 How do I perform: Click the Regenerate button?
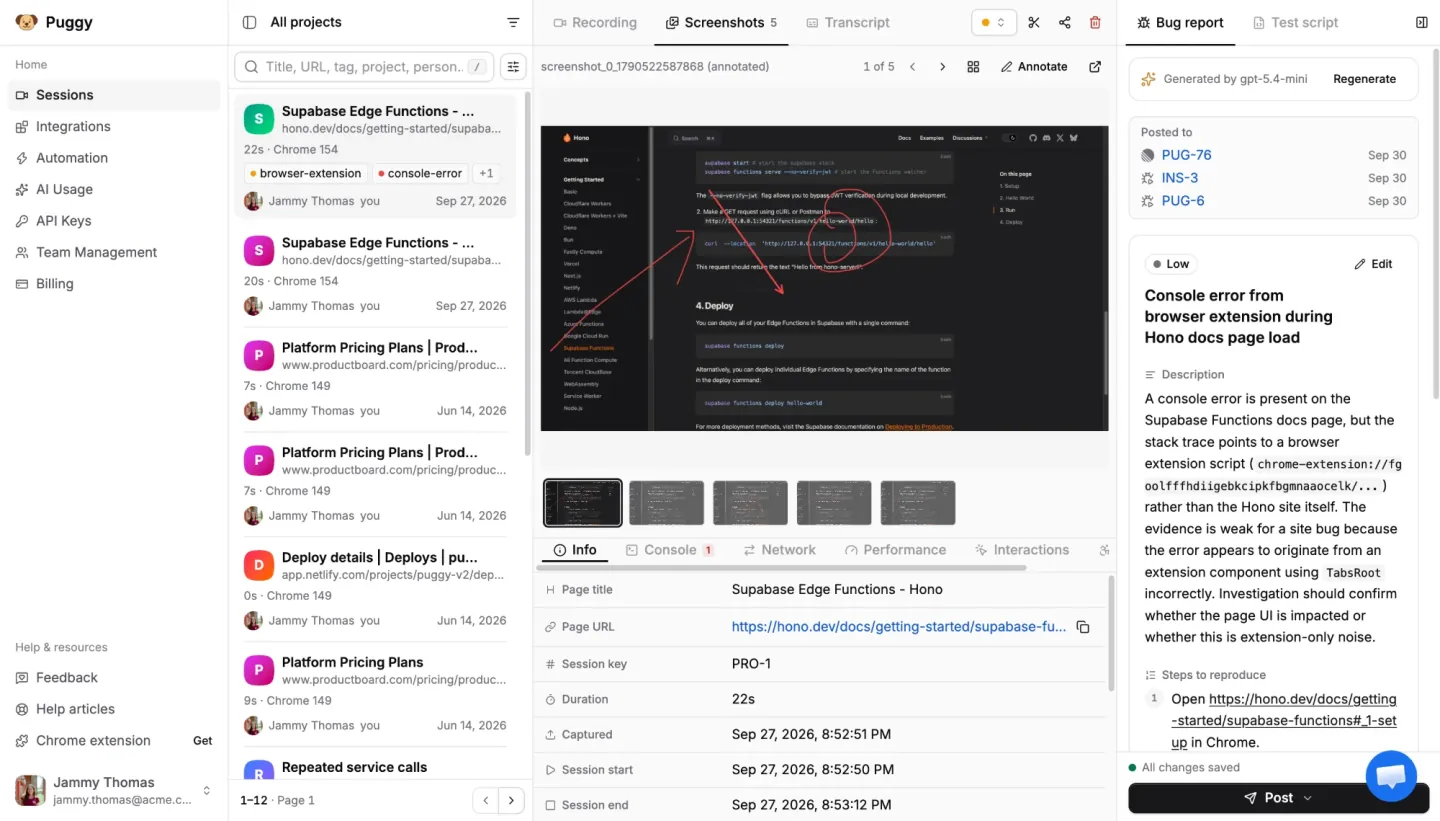[1364, 79]
